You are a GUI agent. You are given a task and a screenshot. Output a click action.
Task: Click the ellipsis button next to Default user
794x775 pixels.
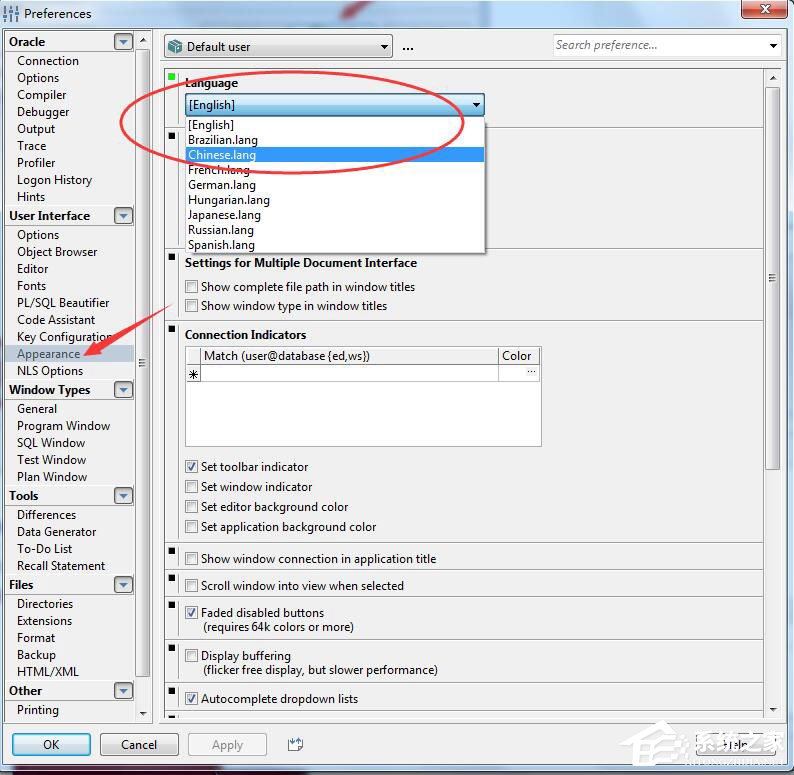[x=408, y=49]
